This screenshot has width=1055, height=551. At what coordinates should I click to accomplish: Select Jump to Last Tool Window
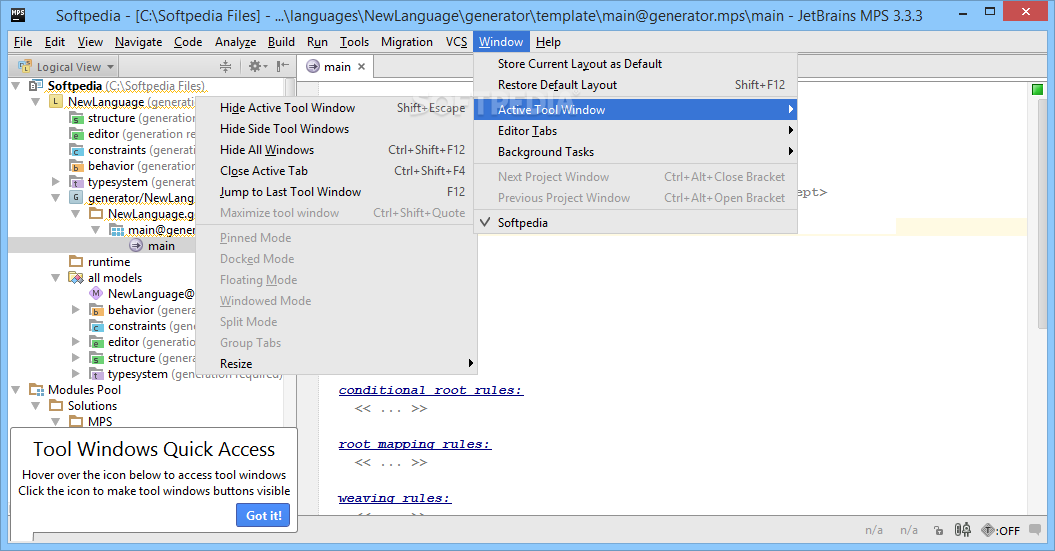coord(336,192)
